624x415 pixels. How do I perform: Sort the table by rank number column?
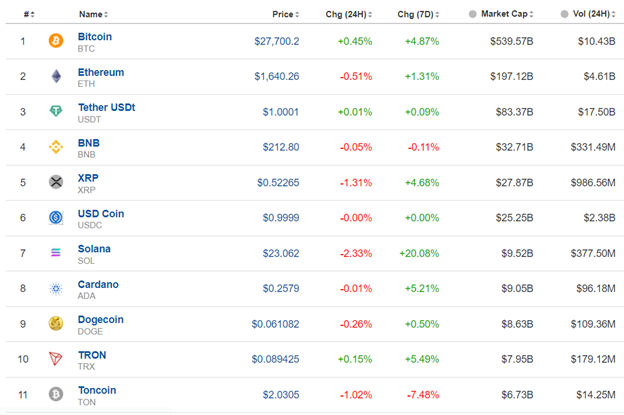tap(29, 14)
